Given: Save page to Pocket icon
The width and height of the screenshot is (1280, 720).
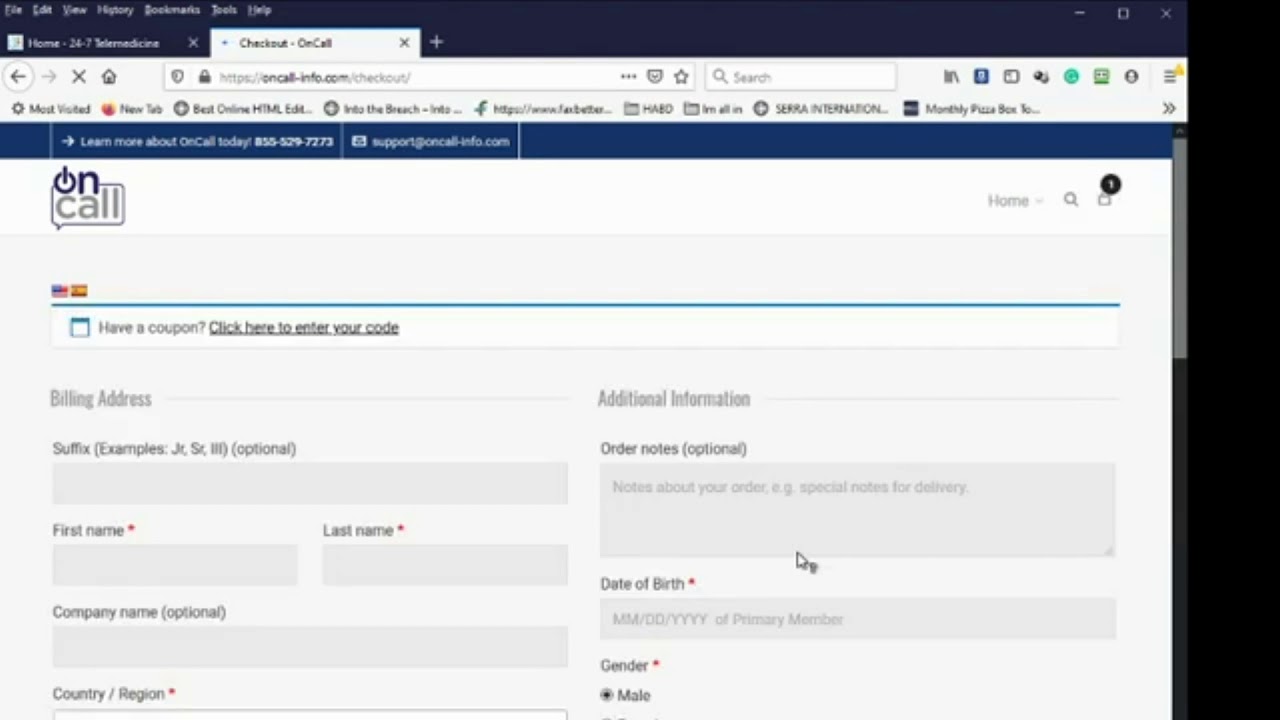Looking at the screenshot, I should coord(655,77).
